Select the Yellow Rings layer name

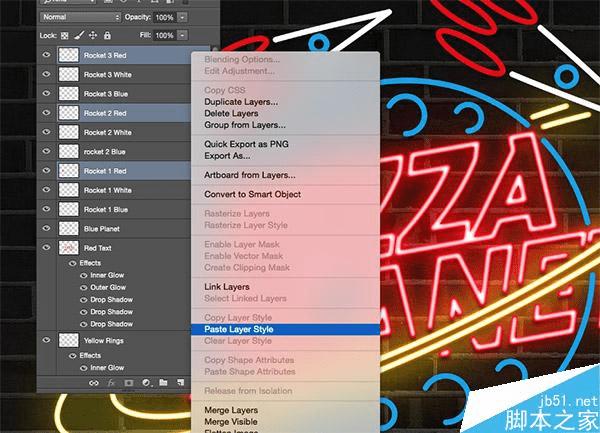point(104,340)
